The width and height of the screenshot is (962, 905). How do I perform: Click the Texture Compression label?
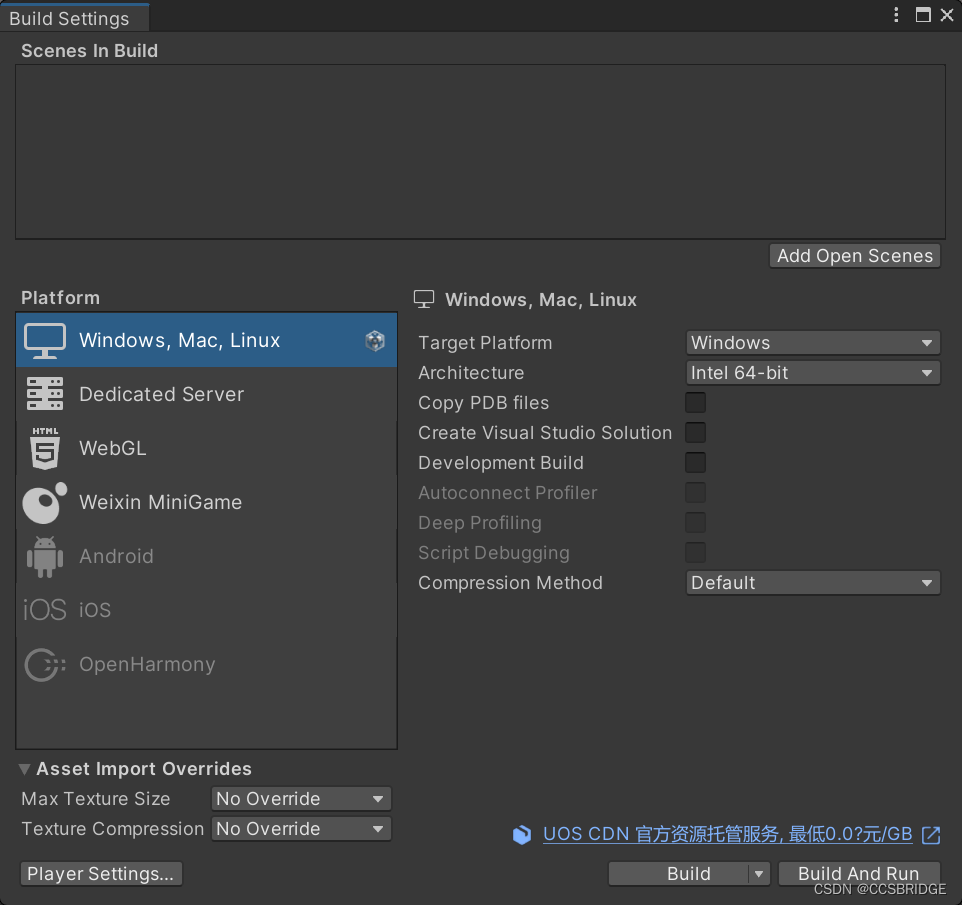point(113,829)
